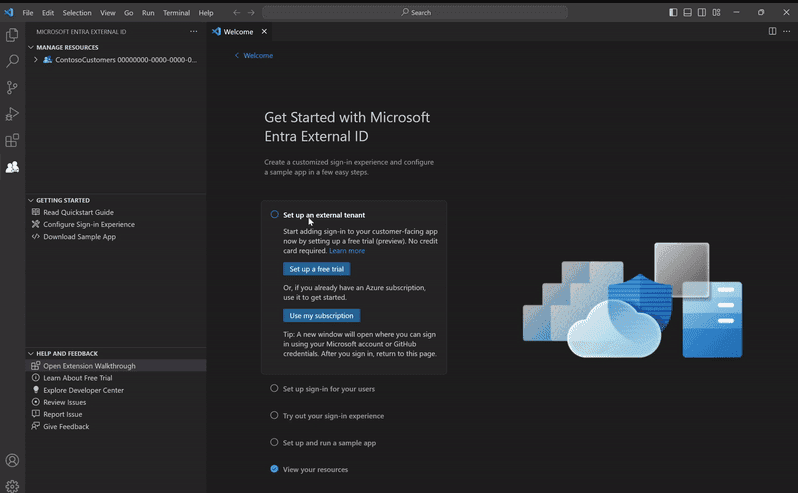This screenshot has width=798, height=493.
Task: Select the Welcome editor tab
Action: tap(240, 32)
